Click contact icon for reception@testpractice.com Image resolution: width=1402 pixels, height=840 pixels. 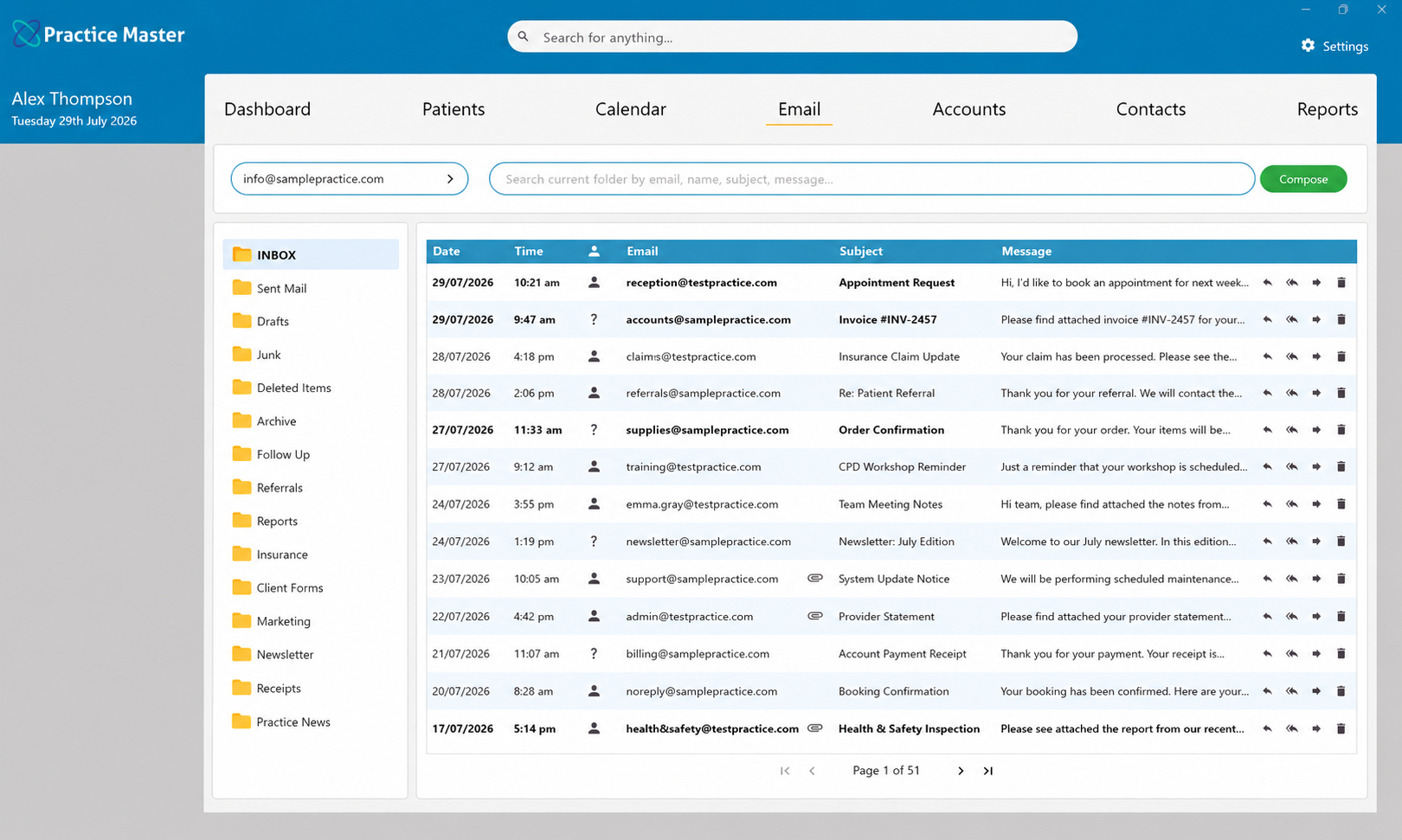[594, 282]
